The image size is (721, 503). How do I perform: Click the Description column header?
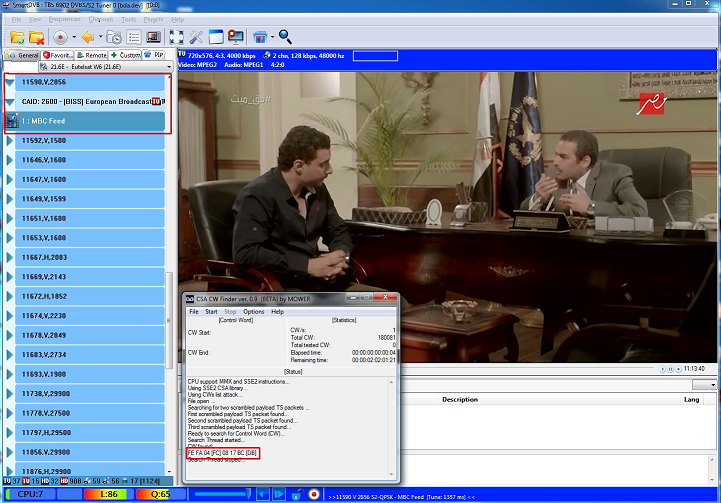(x=460, y=400)
